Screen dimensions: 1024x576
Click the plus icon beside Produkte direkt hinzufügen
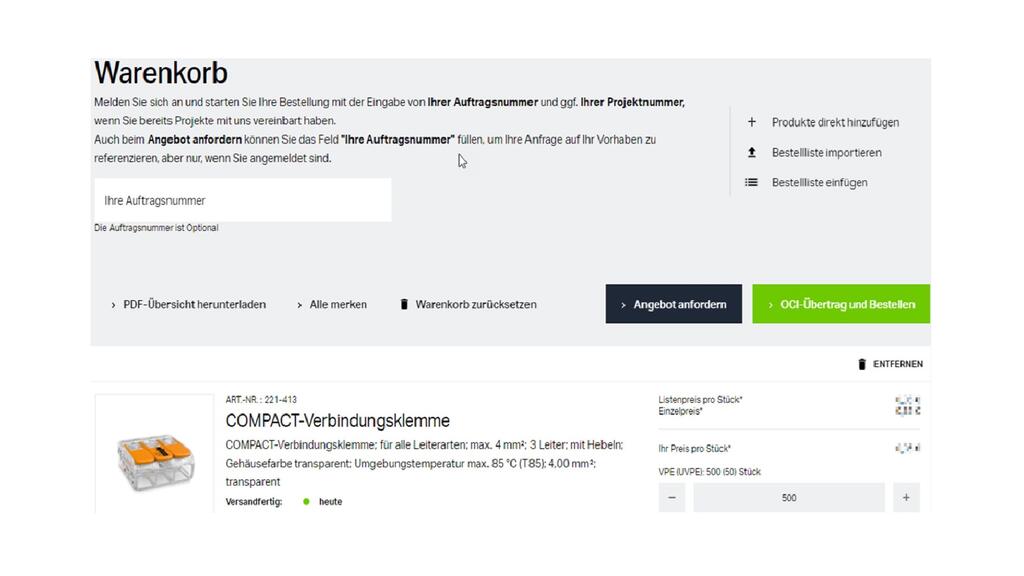tap(751, 122)
